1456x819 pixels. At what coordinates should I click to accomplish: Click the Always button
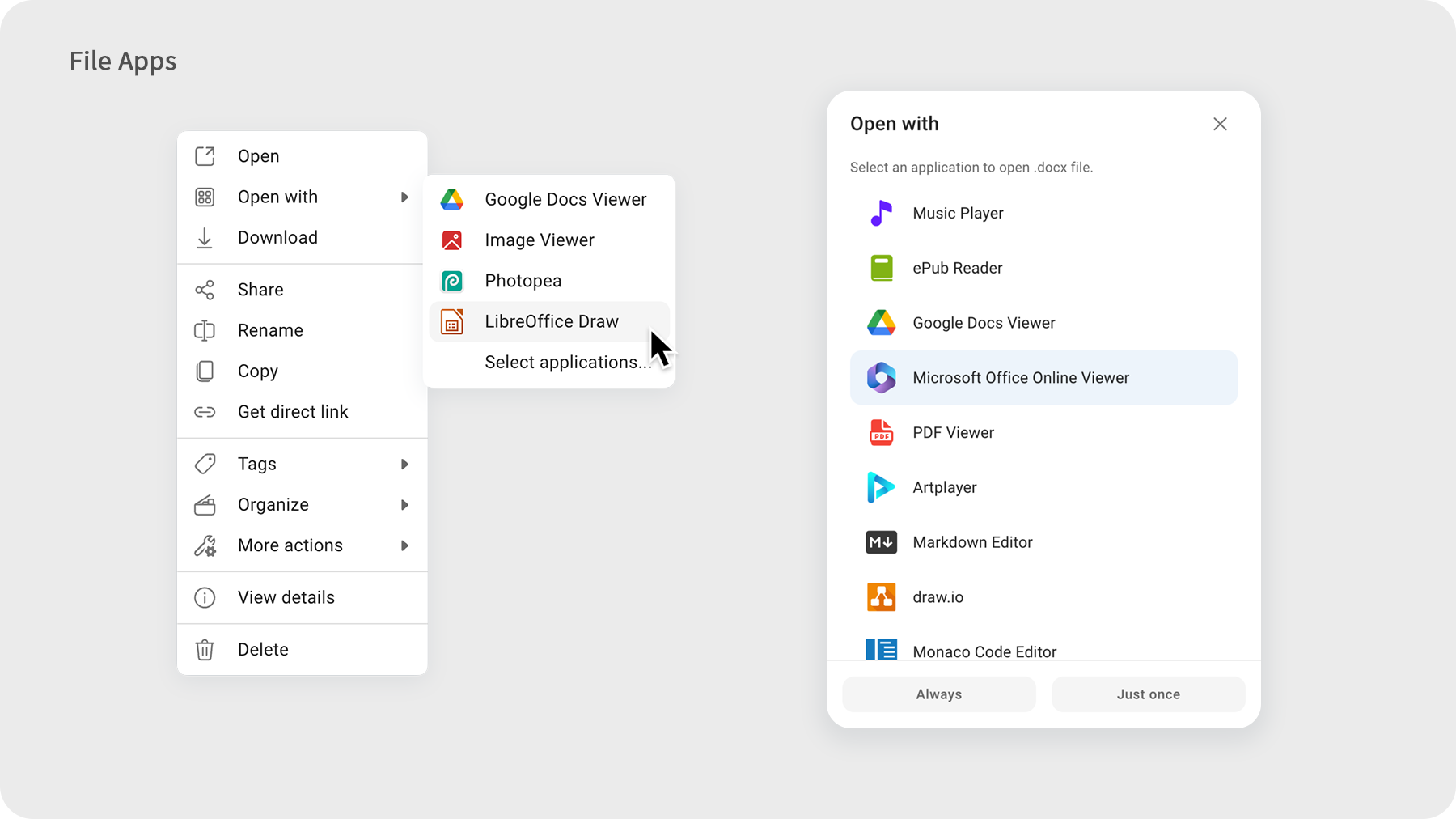pos(939,694)
